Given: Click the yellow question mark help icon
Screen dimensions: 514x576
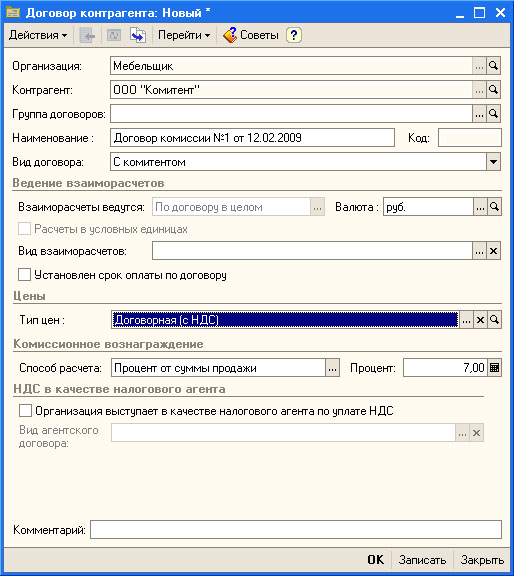Looking at the screenshot, I should coord(294,35).
